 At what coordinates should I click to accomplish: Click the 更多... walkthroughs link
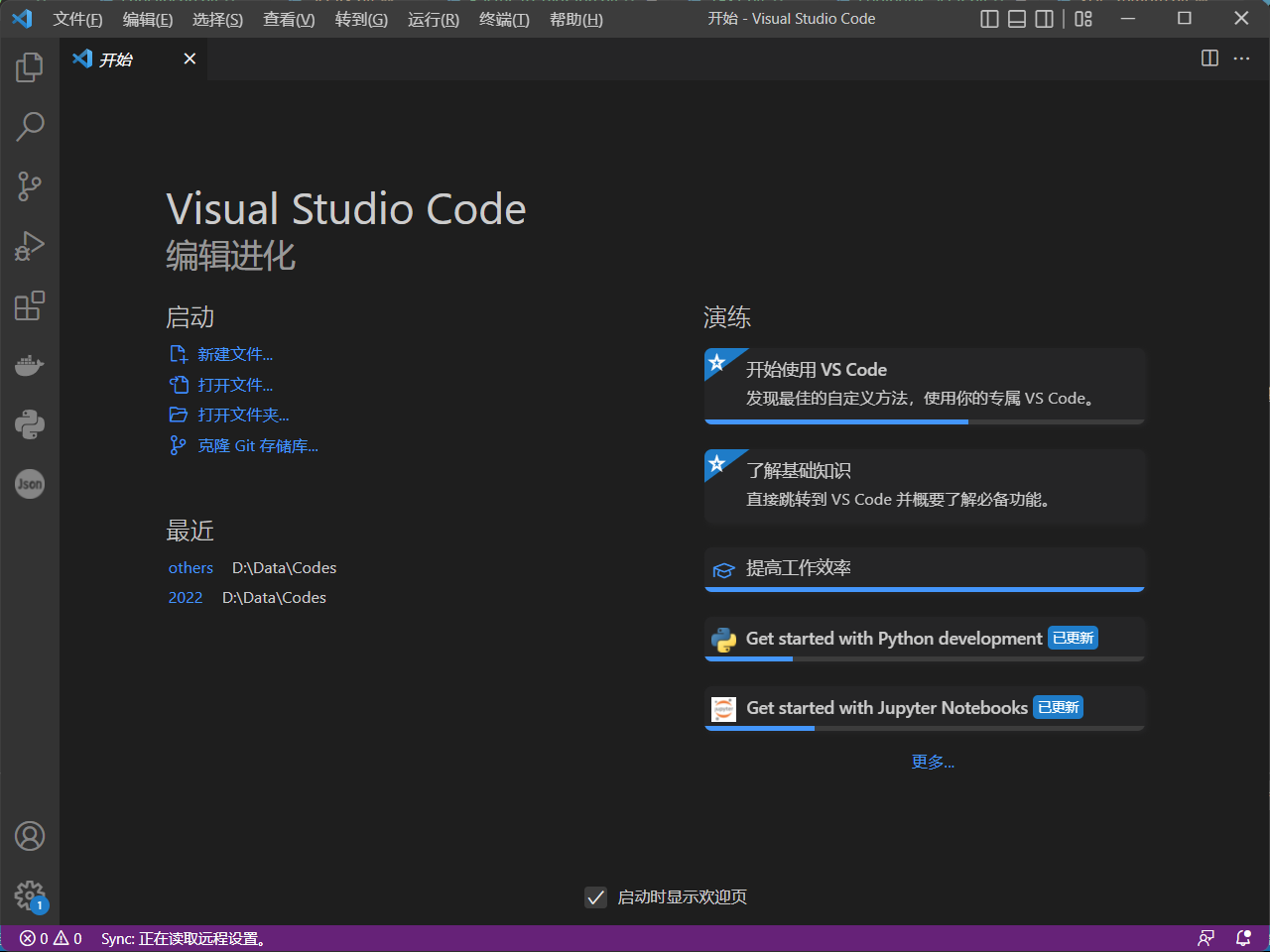click(933, 762)
